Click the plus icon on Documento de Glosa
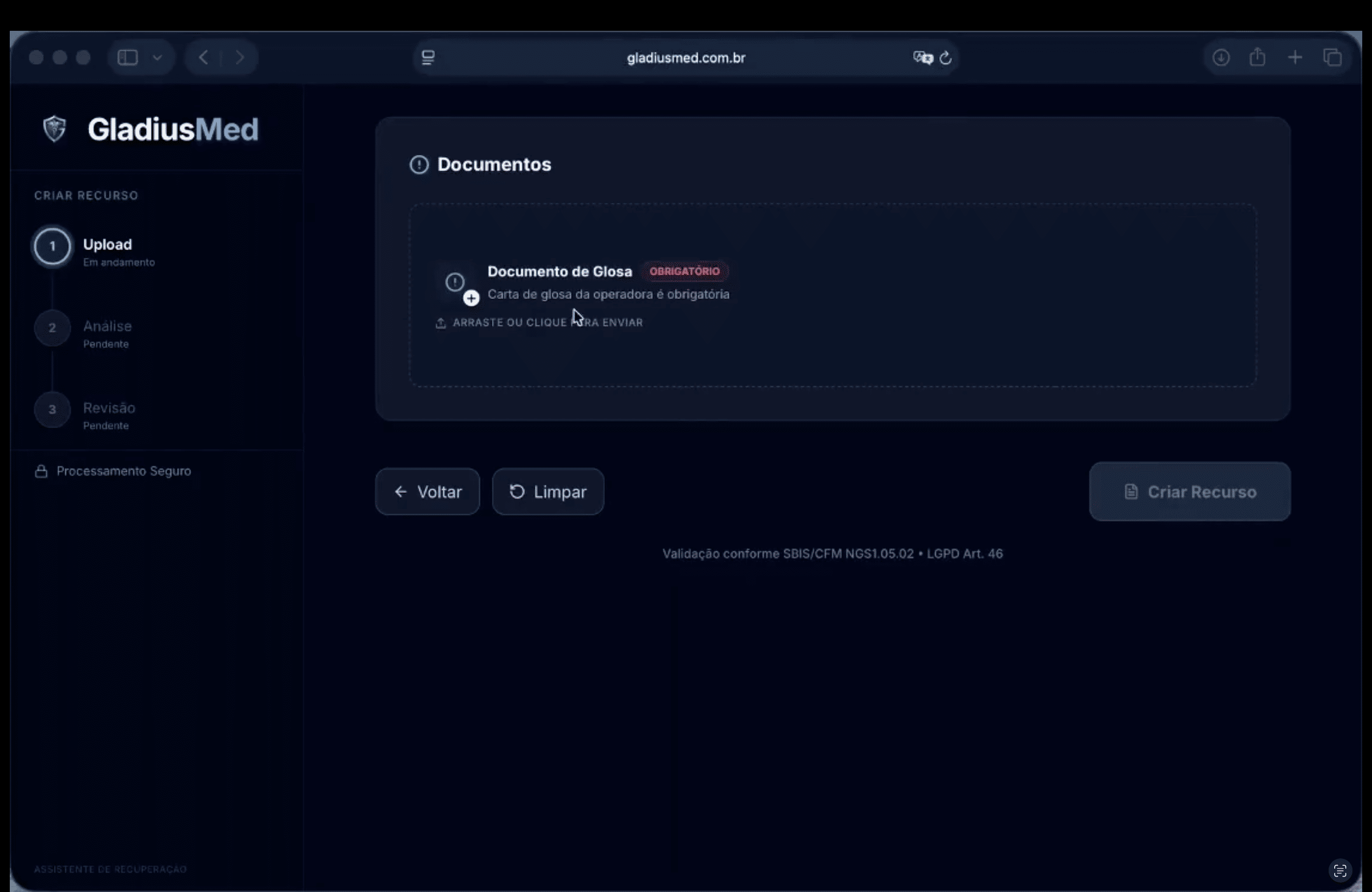1372x892 pixels. 471,298
